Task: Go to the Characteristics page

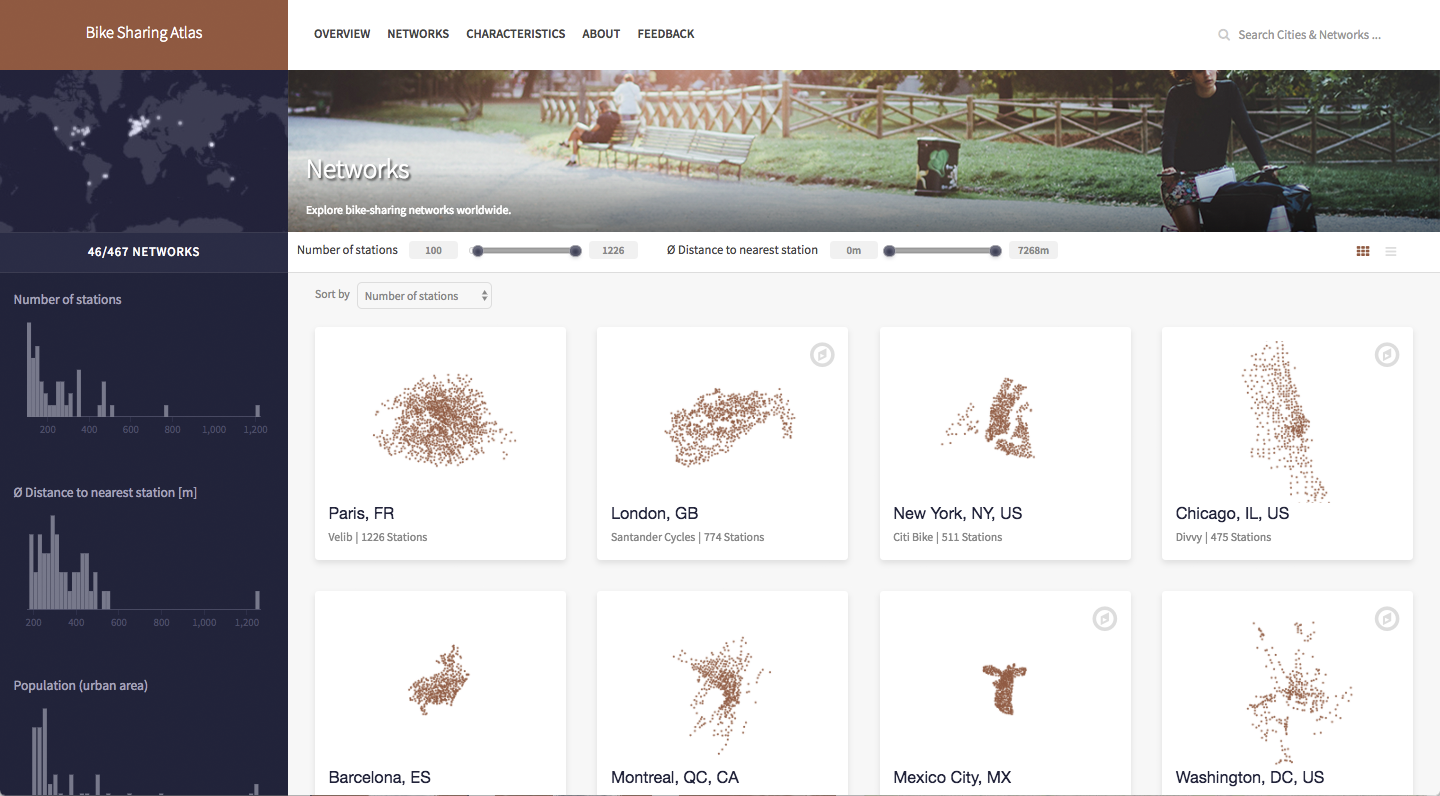Action: [x=515, y=34]
